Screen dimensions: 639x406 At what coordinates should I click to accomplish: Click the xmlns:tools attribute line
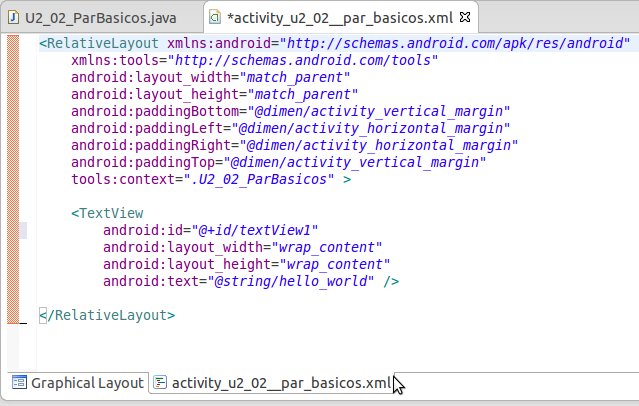pyautogui.click(x=254, y=60)
